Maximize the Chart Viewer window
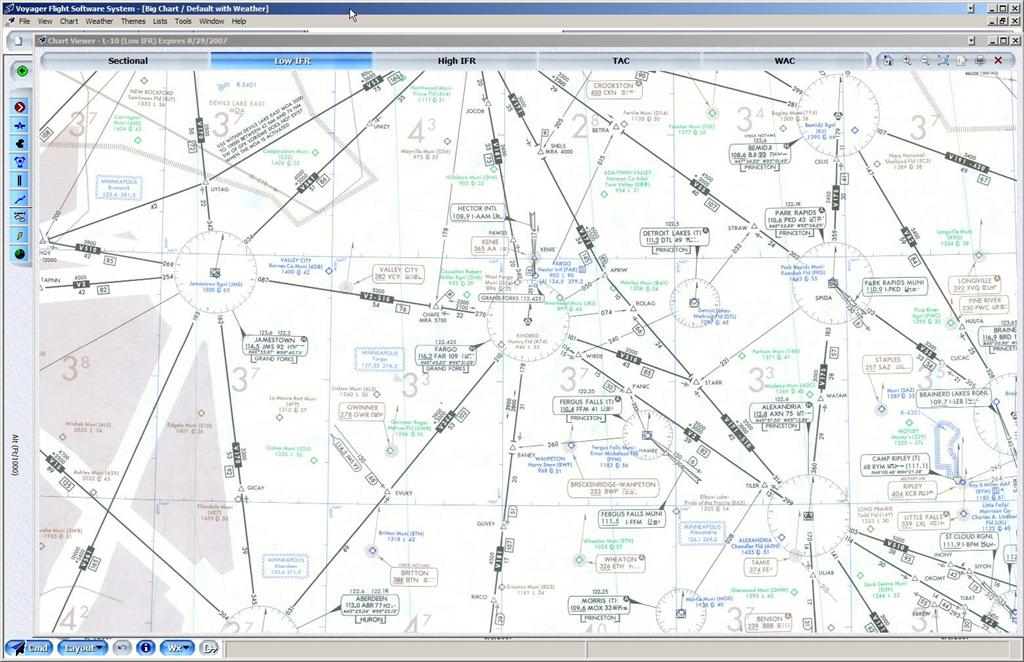The image size is (1024, 662). (1002, 40)
